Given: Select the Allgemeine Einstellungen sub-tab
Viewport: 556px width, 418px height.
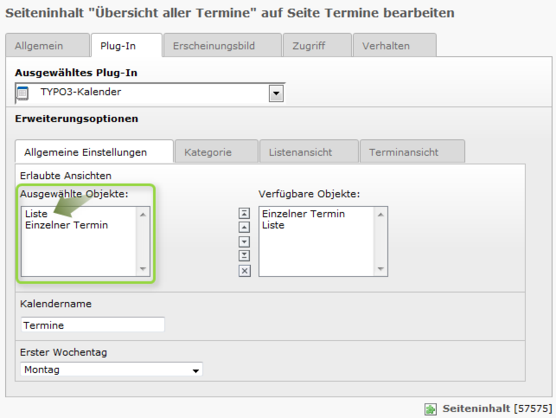Looking at the screenshot, I should [x=94, y=152].
